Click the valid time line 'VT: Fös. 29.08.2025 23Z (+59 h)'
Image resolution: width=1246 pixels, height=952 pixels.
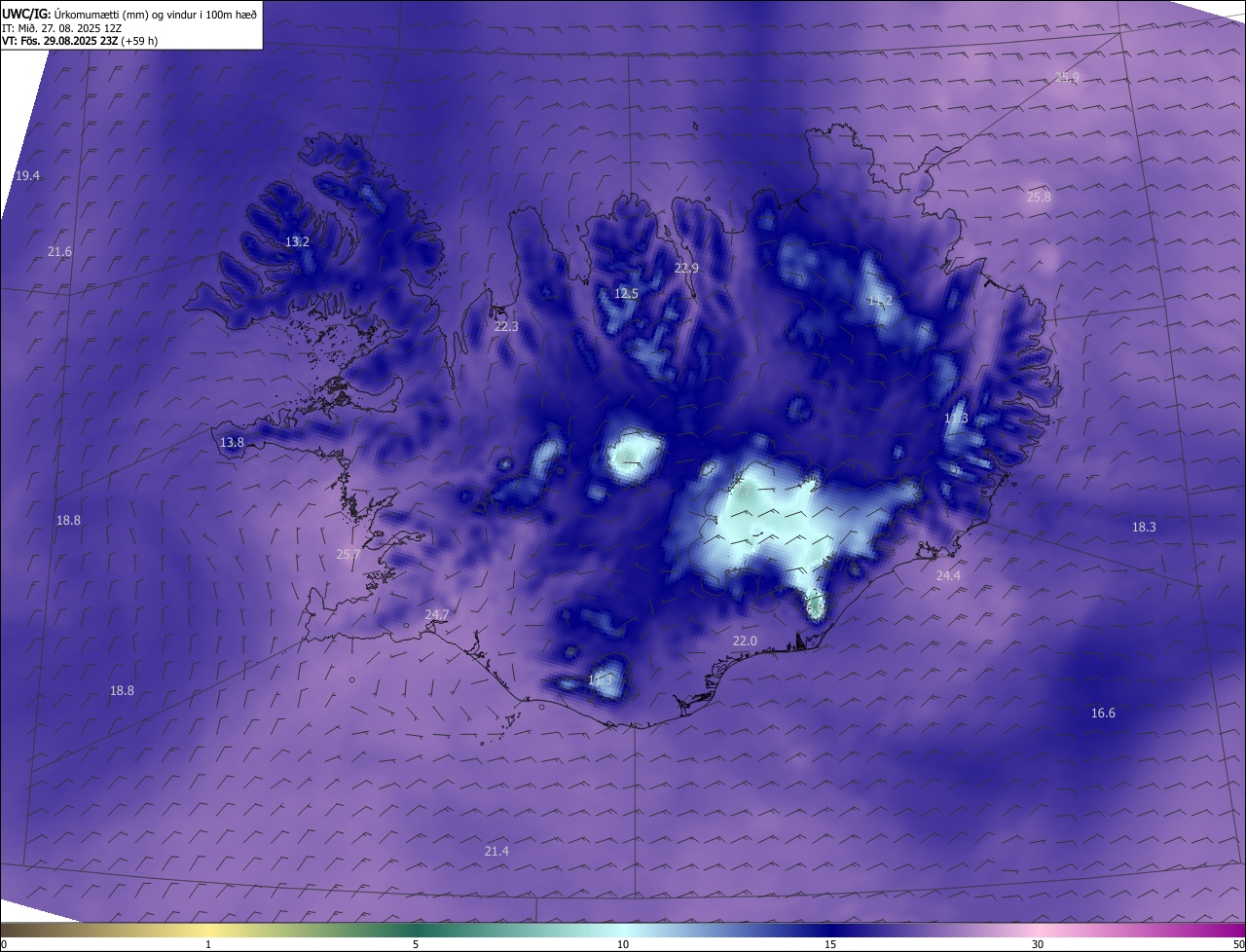coord(80,41)
